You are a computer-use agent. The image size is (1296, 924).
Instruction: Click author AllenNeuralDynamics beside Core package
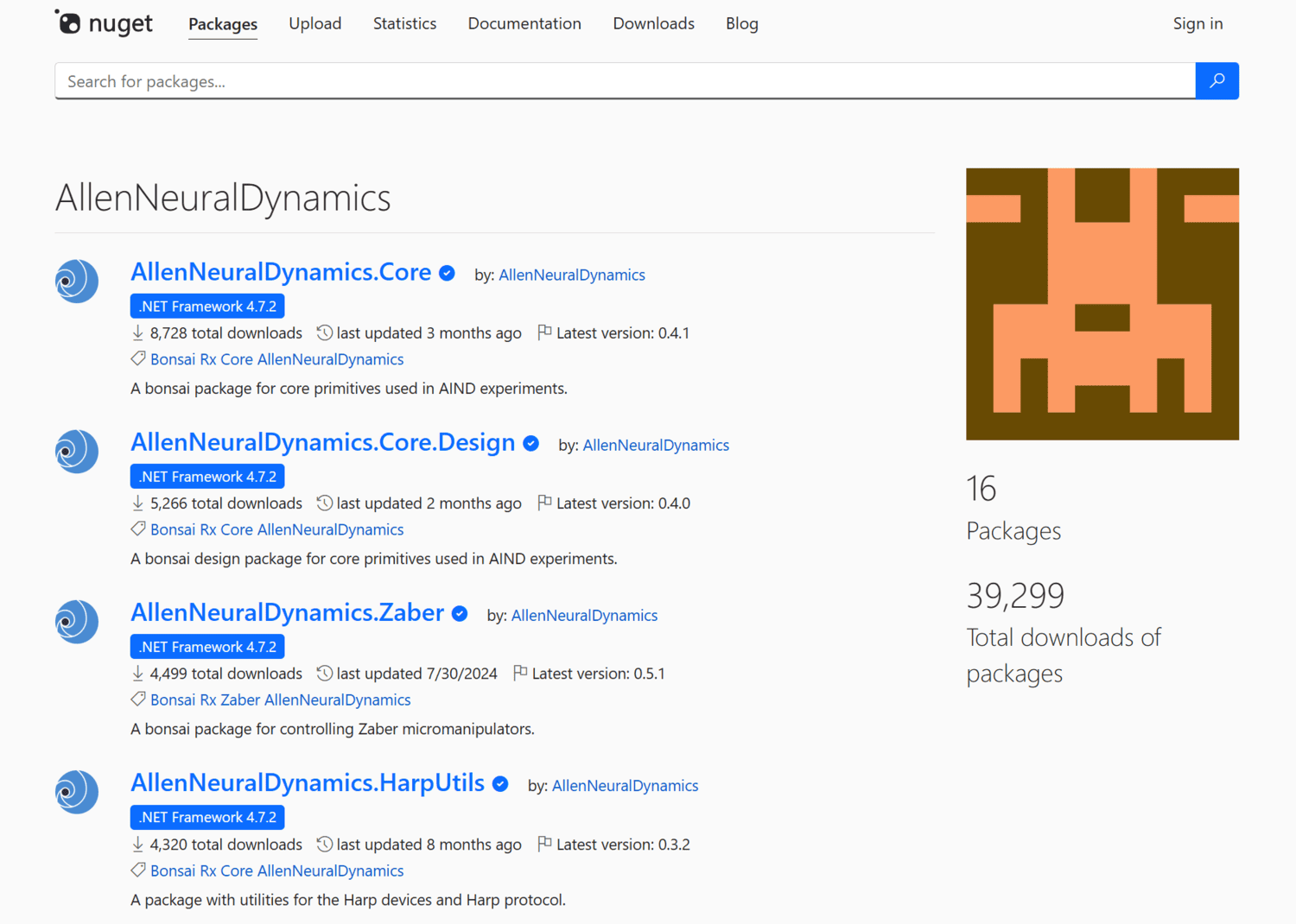tap(572, 275)
